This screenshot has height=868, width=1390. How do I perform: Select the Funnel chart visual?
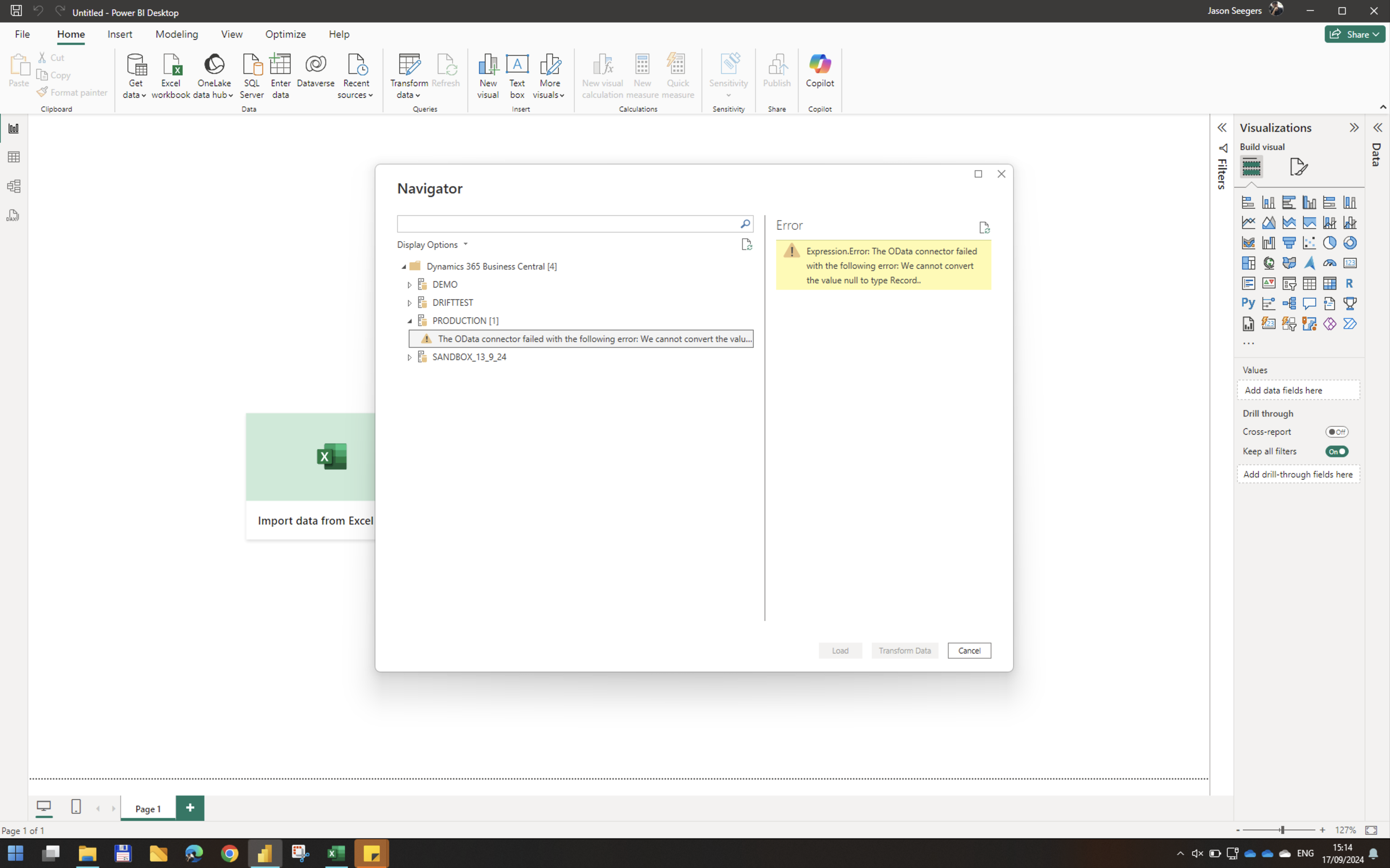(x=1289, y=242)
